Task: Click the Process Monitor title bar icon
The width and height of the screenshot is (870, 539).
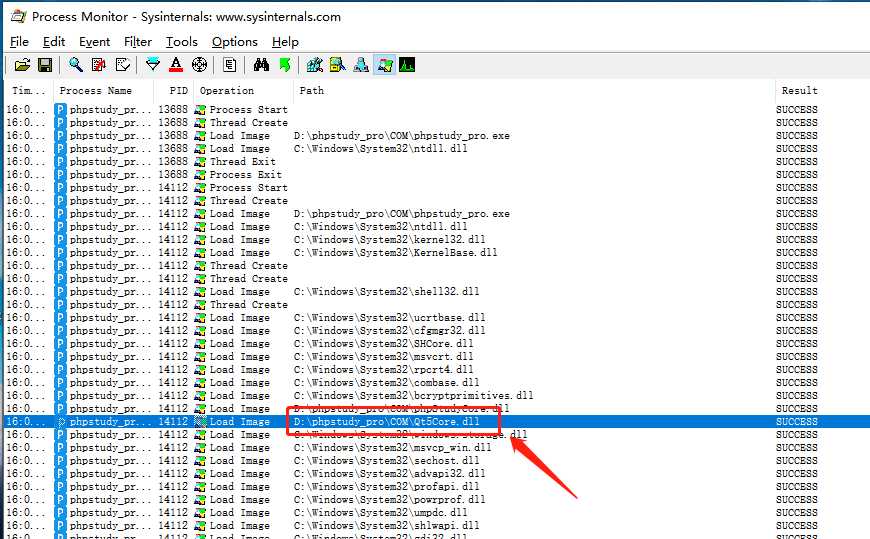Action: click(x=18, y=17)
